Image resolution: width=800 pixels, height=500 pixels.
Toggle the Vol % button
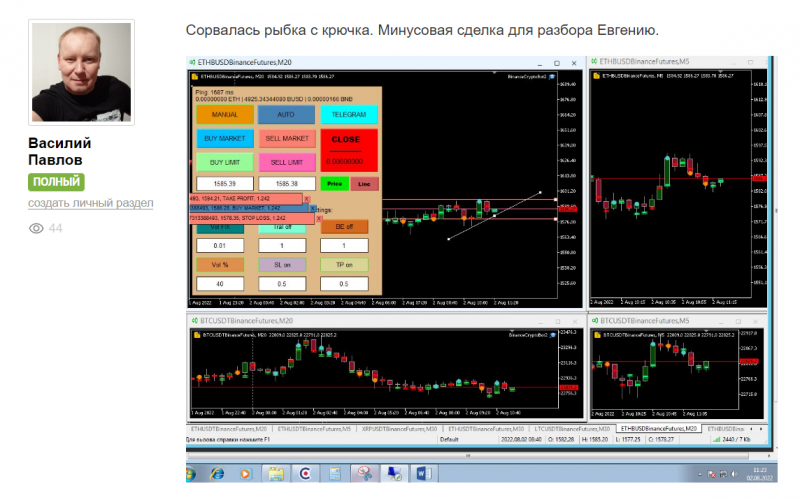[x=220, y=265]
